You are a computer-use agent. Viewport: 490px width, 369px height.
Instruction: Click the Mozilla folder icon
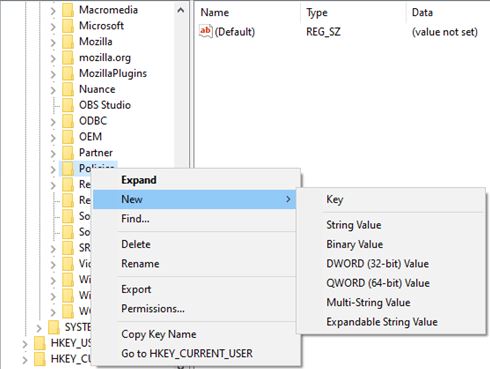(x=68, y=42)
